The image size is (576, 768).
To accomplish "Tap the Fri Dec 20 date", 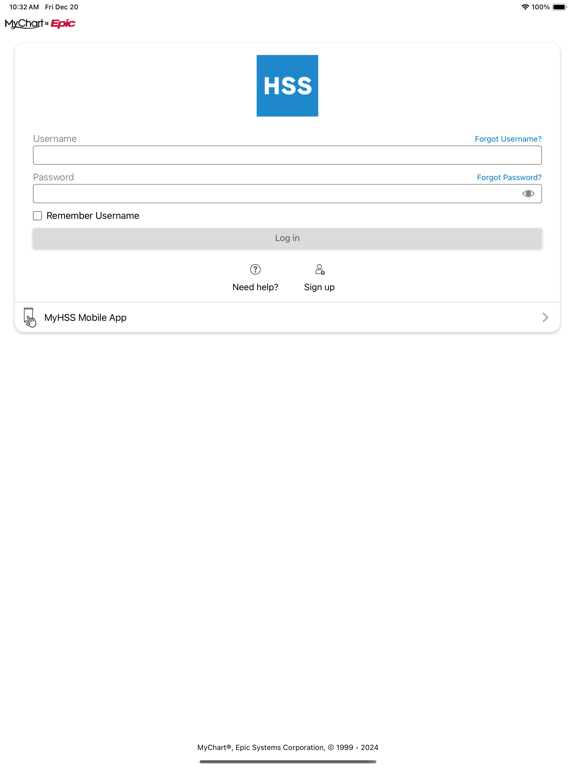I will point(62,7).
